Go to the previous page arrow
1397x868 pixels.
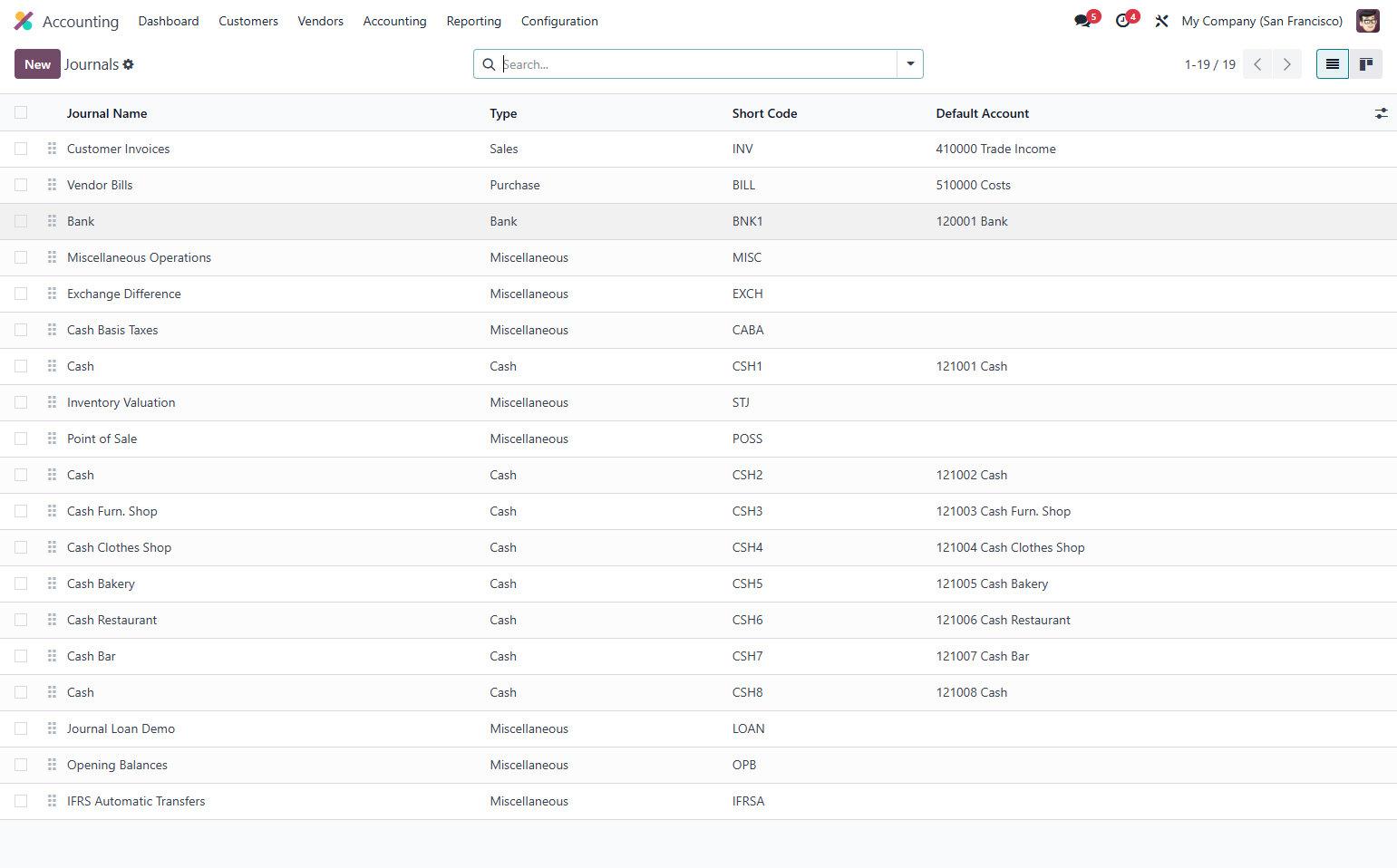[x=1257, y=64]
